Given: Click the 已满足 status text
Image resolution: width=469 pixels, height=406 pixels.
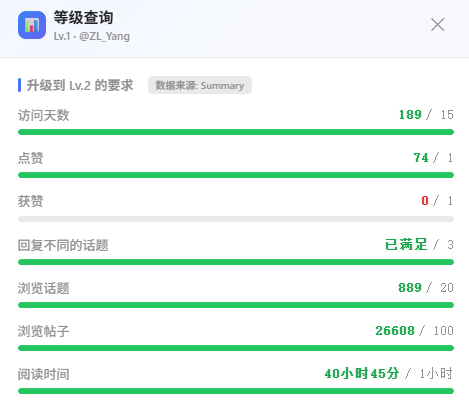Looking at the screenshot, I should pyautogui.click(x=406, y=244).
